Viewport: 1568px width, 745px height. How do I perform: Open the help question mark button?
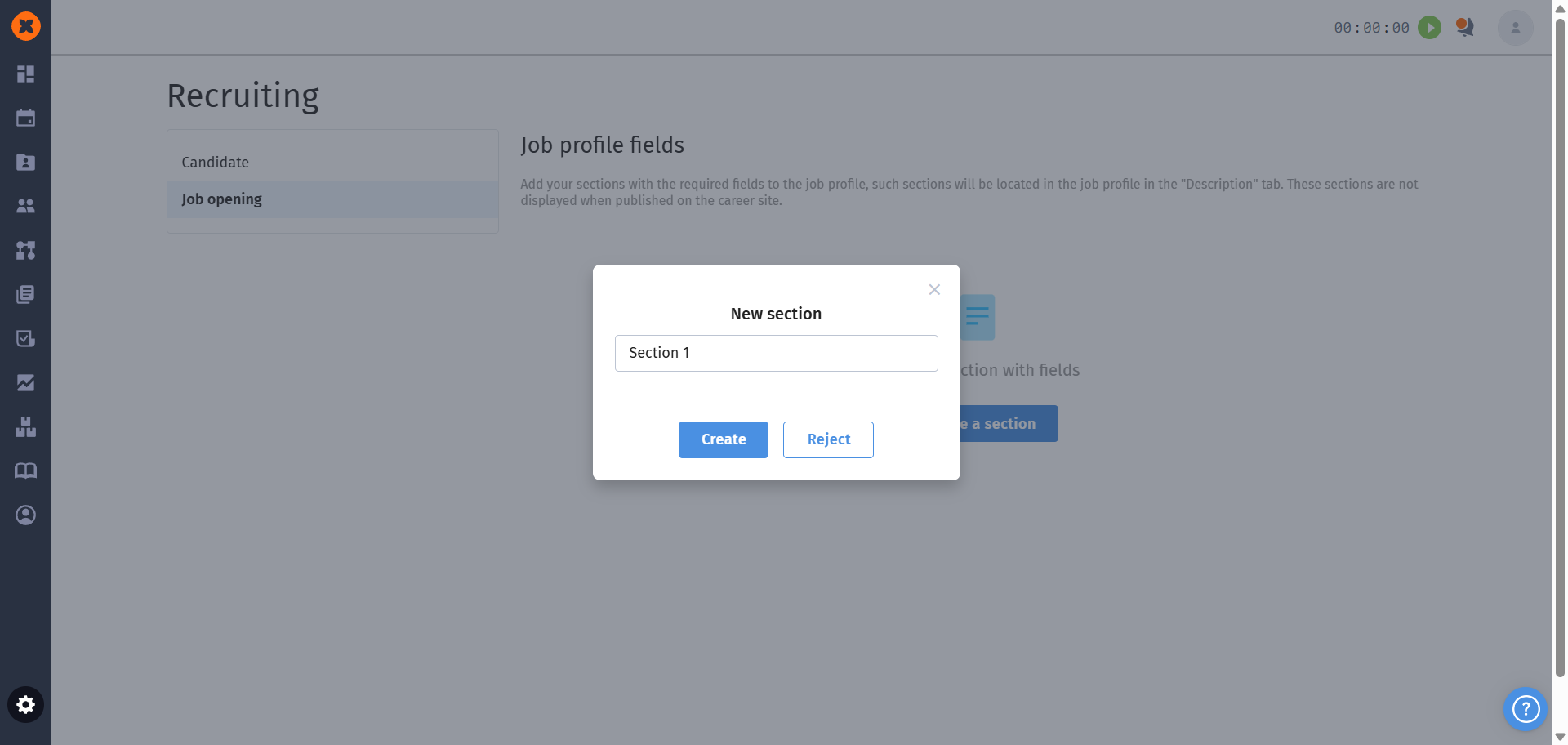pos(1526,709)
